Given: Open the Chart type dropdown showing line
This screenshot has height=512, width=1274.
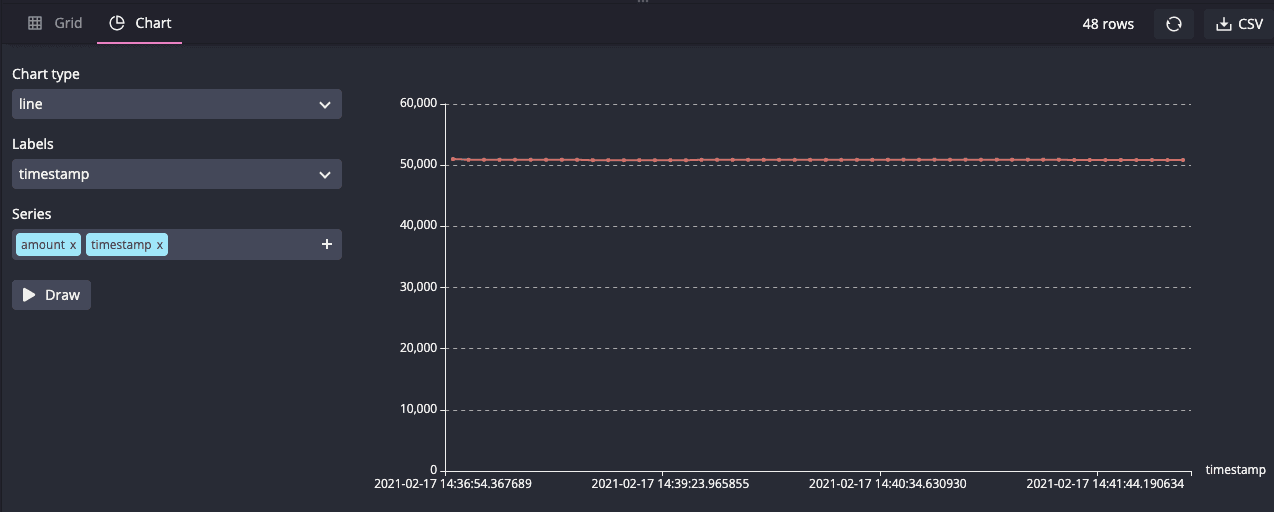Looking at the screenshot, I should coord(176,104).
